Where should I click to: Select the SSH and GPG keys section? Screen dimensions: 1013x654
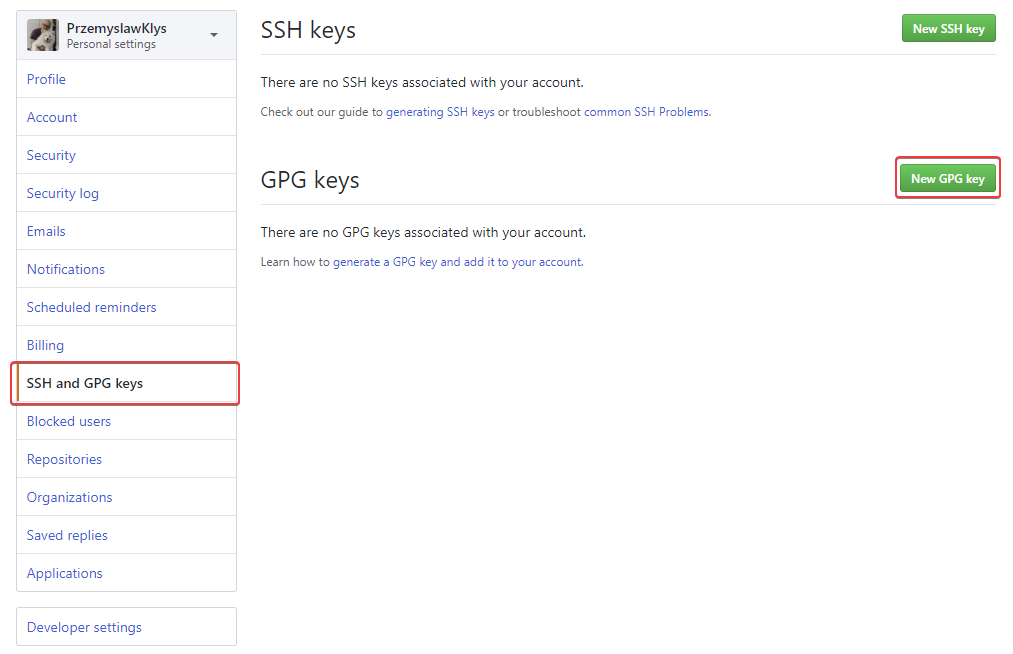pos(85,382)
